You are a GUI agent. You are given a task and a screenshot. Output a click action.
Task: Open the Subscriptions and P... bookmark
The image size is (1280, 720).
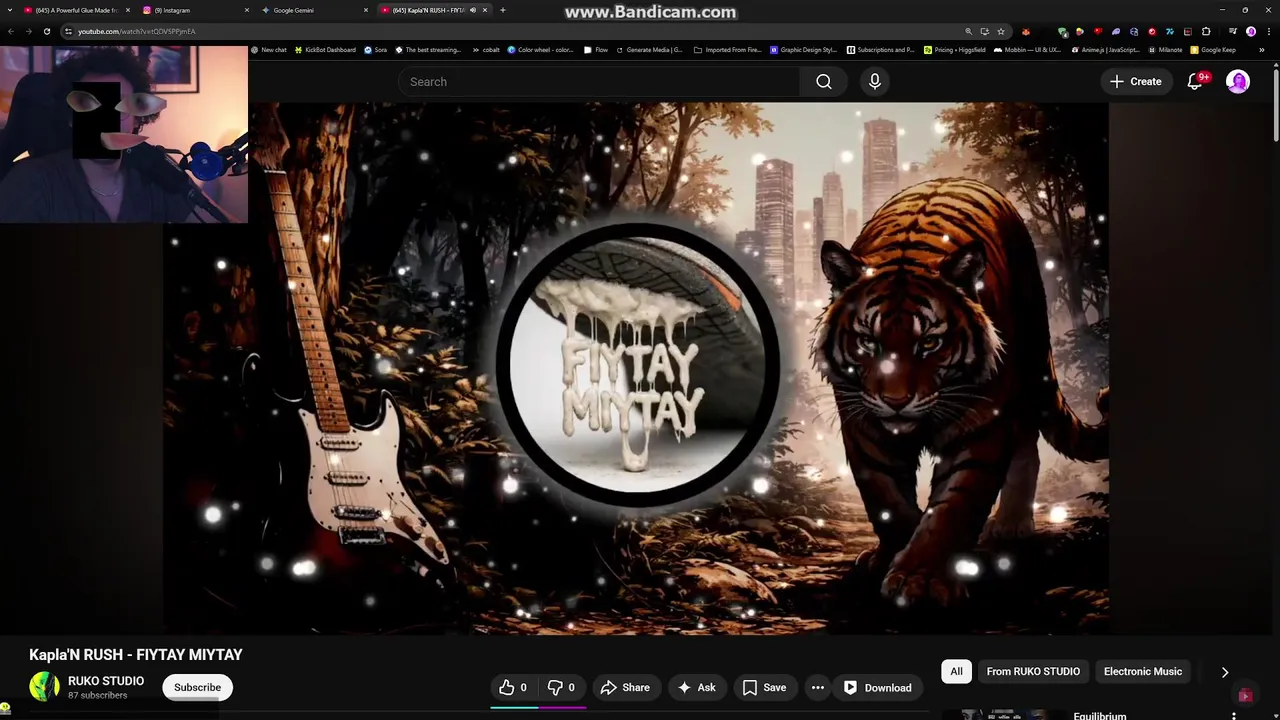coord(880,49)
